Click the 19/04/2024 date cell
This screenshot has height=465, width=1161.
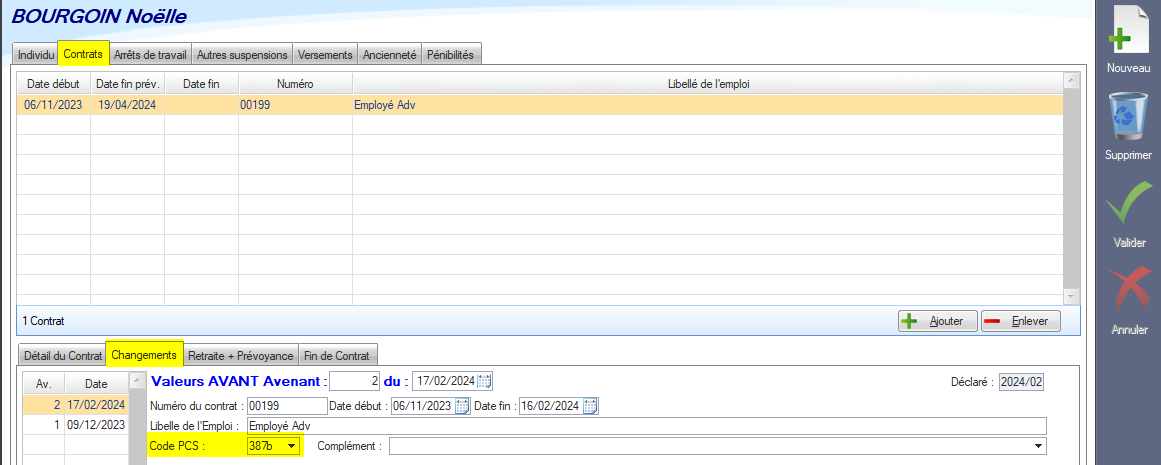point(127,105)
